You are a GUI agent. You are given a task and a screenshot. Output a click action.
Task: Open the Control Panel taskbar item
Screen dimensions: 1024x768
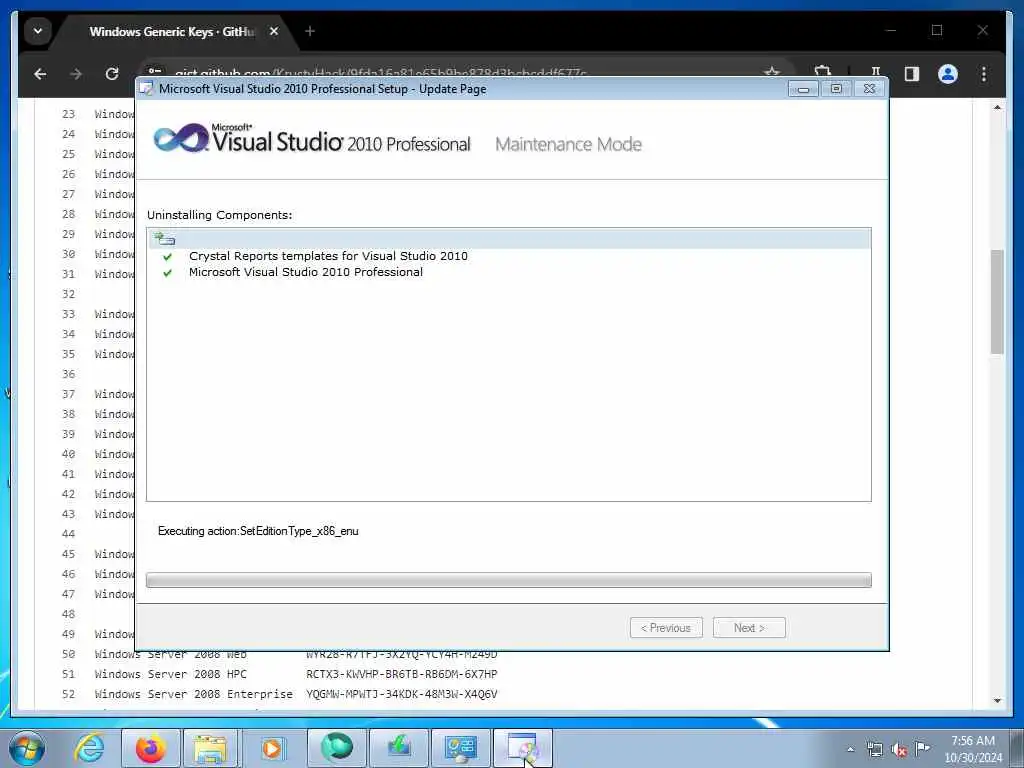[x=460, y=748]
